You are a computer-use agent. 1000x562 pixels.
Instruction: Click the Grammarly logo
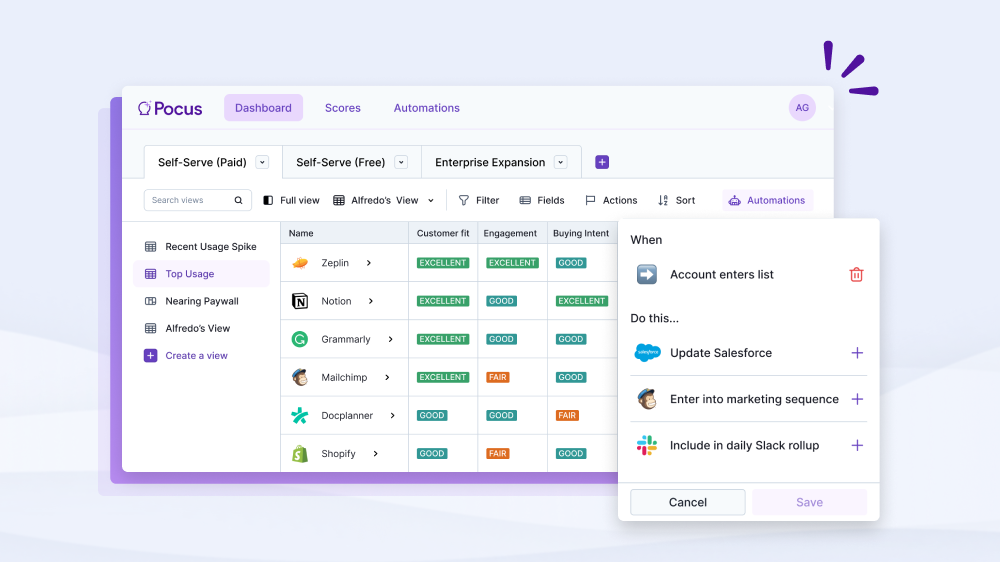[300, 339]
